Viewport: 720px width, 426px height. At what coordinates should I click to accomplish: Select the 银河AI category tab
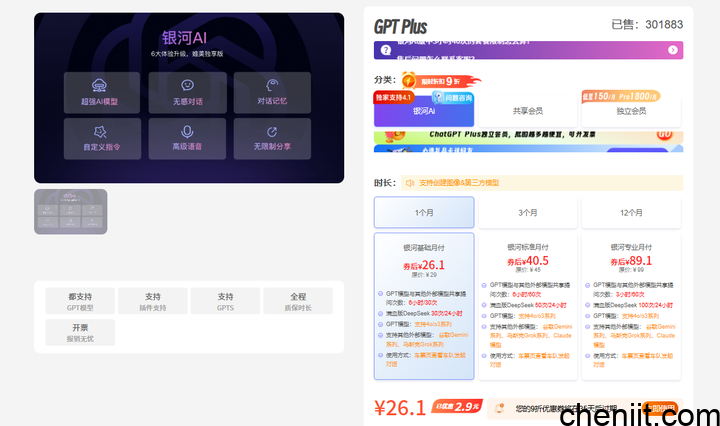coord(424,111)
